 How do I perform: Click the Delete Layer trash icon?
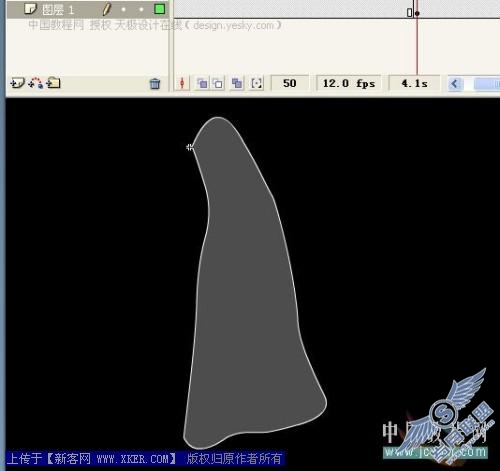[x=155, y=83]
